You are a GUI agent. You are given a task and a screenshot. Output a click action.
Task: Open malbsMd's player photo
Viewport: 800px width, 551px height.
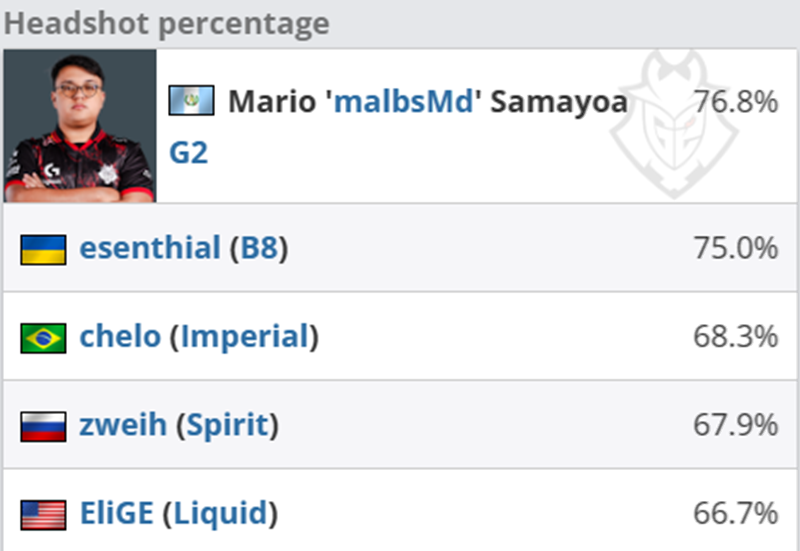(80, 126)
